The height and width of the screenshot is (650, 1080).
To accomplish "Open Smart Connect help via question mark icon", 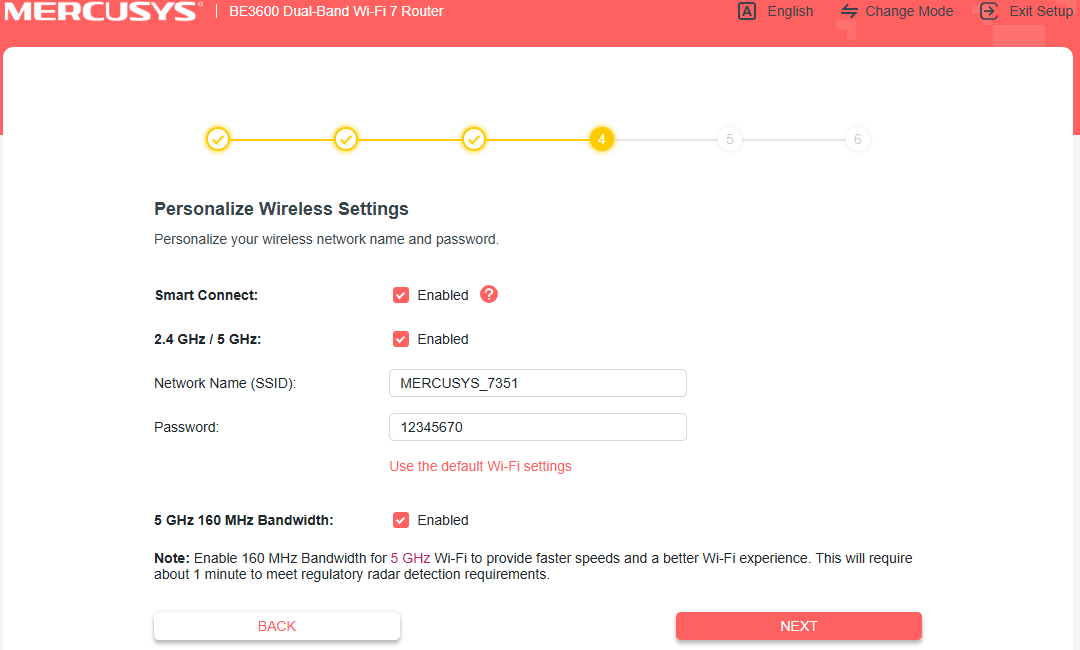I will (488, 294).
